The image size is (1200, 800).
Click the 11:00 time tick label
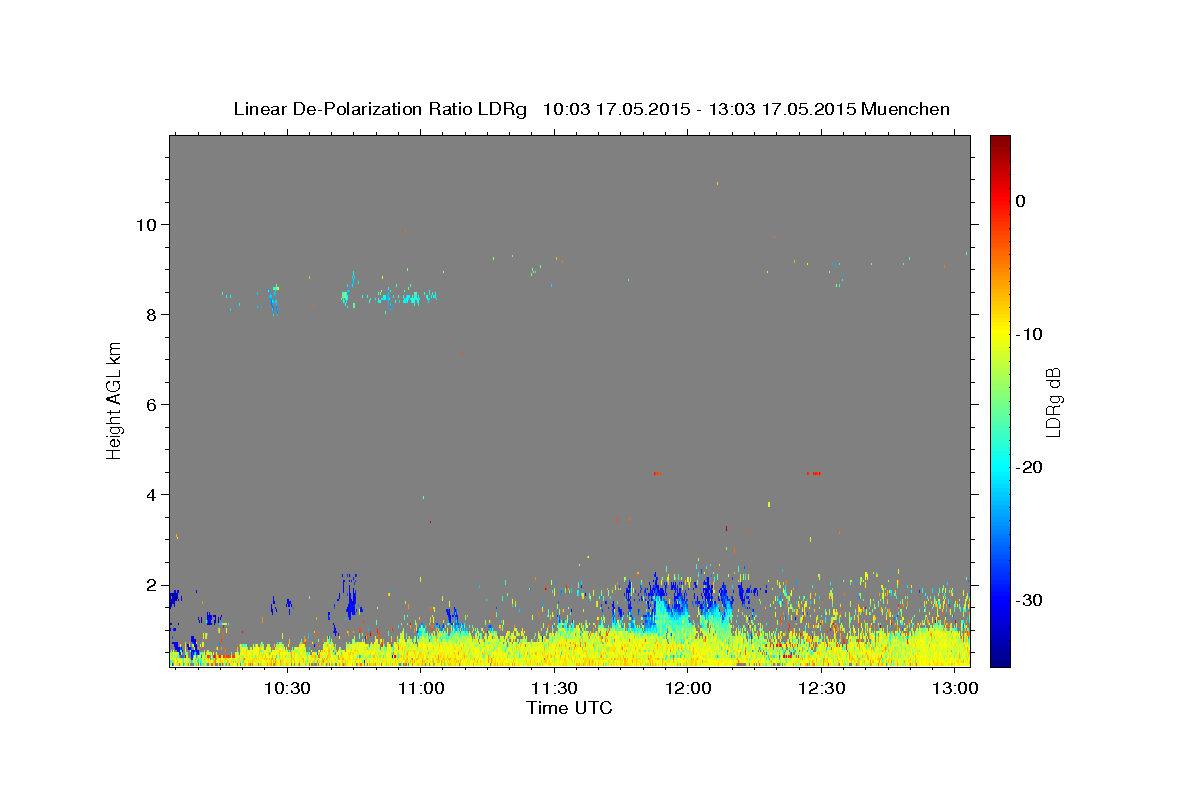click(x=421, y=689)
